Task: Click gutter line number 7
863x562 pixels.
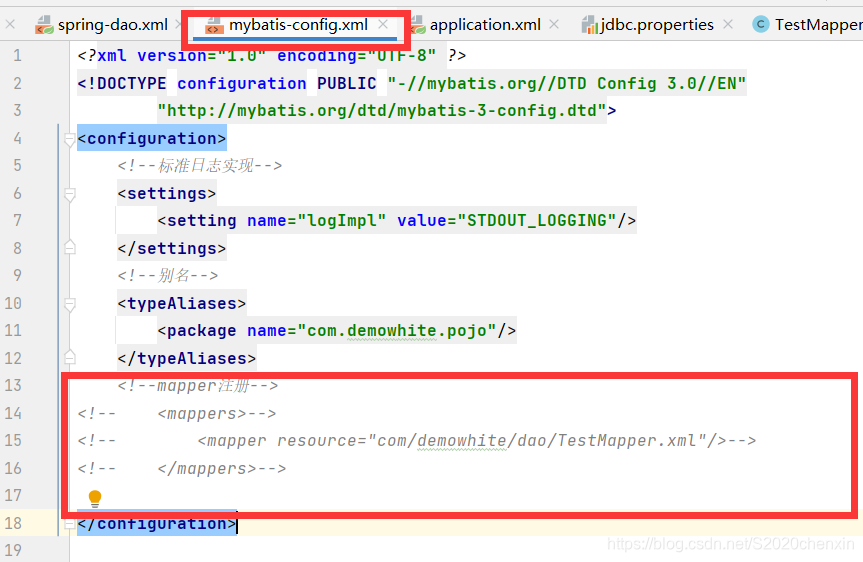Action: 18,221
